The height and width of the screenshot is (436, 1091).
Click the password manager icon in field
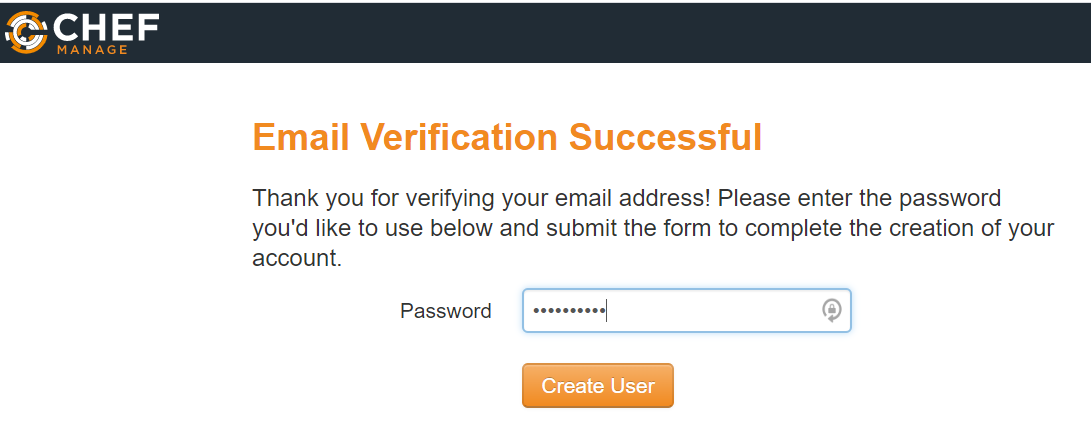click(x=831, y=310)
